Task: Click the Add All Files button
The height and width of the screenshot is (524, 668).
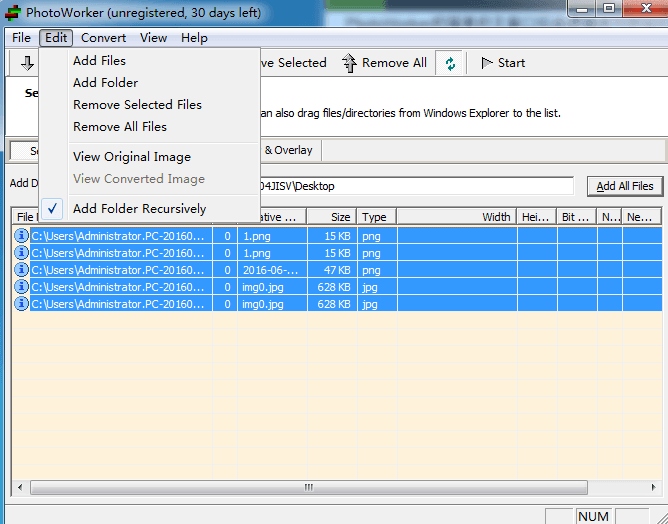Action: click(x=624, y=186)
